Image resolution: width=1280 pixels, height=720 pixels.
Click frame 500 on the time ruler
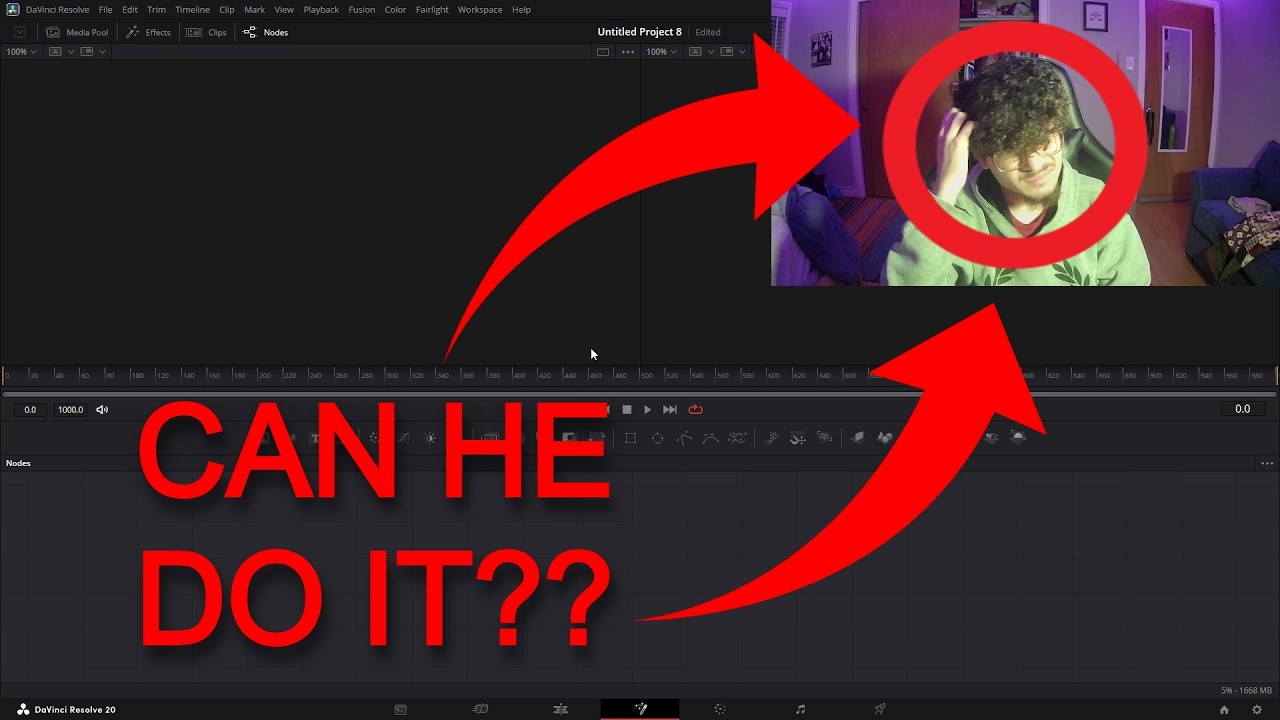coord(646,375)
